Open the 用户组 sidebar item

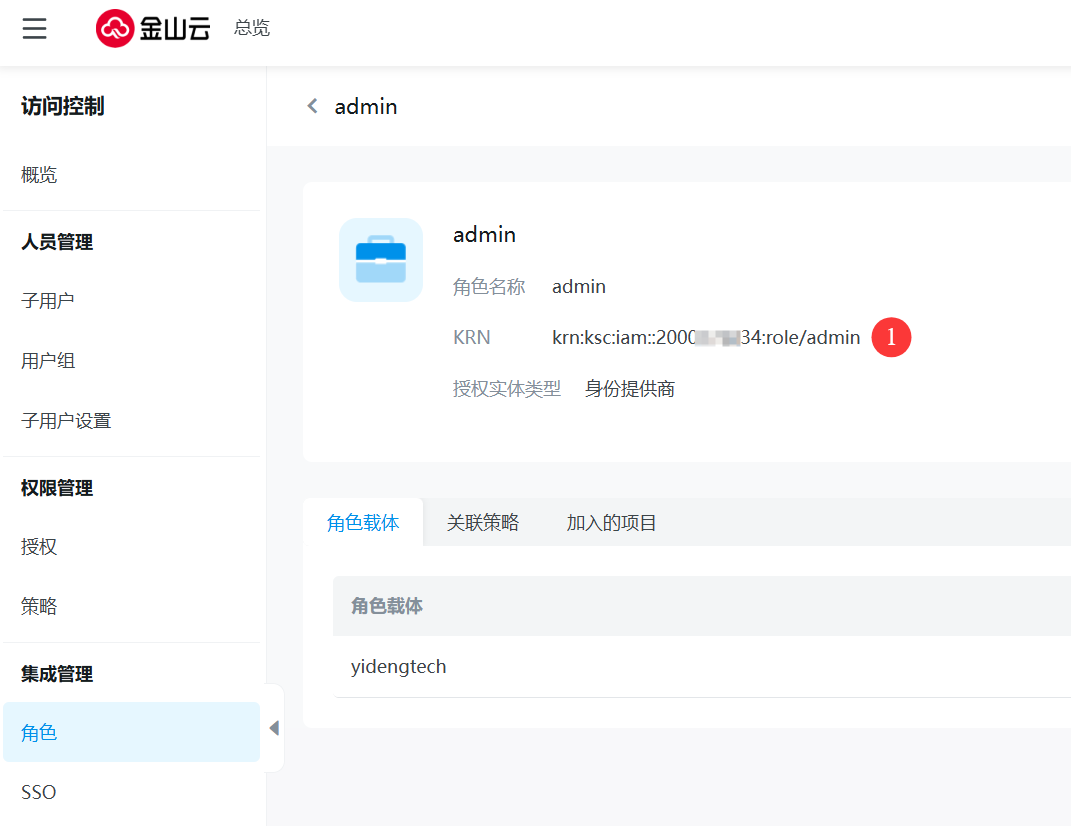[x=48, y=361]
